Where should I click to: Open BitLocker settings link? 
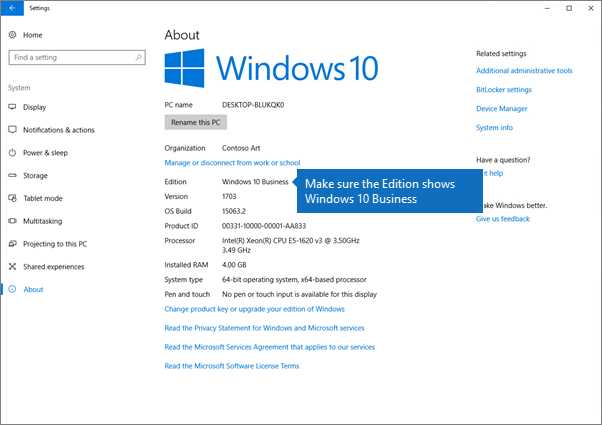coord(504,89)
